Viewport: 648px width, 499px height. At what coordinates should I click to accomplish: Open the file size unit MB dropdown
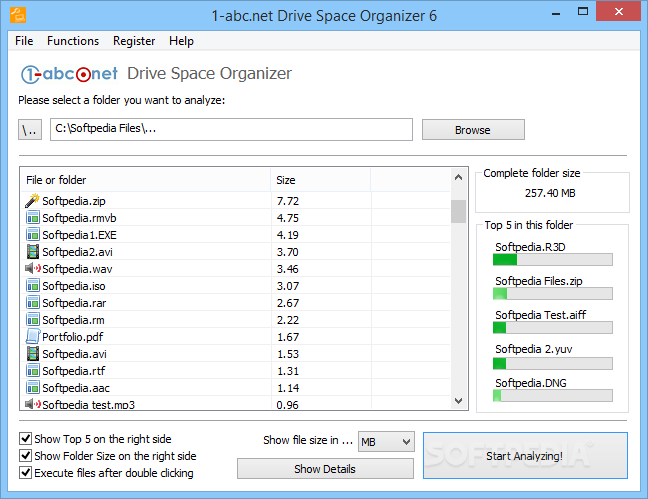click(386, 442)
